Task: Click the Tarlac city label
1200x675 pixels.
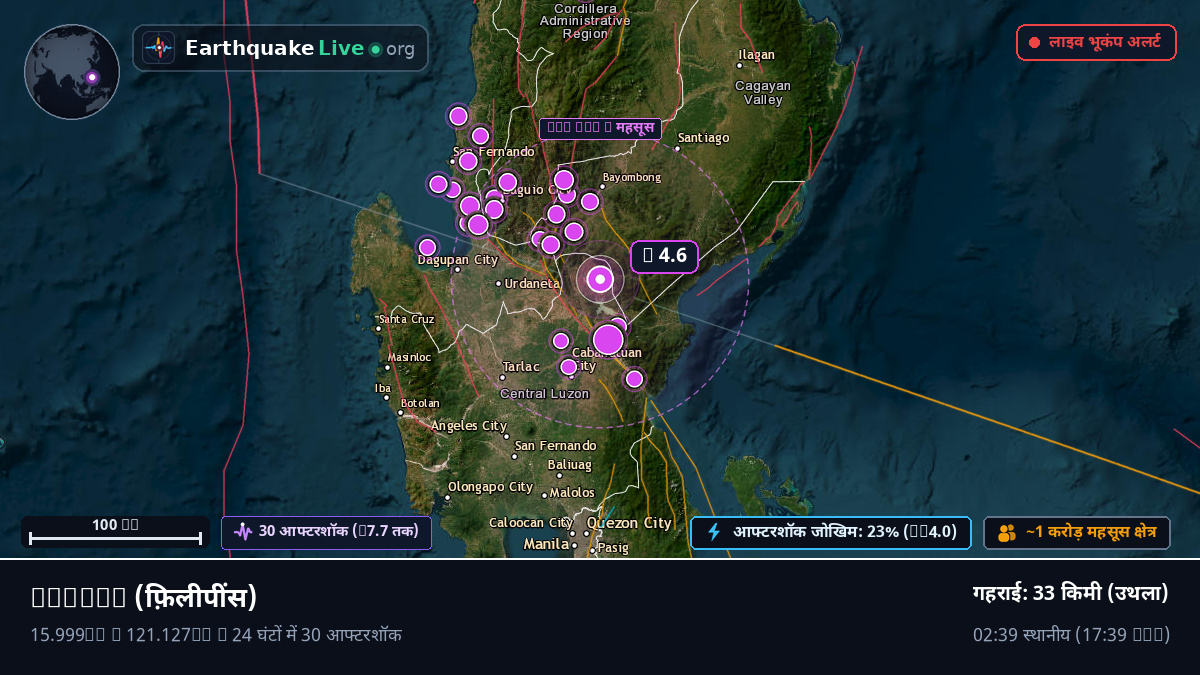Action: coord(521,367)
